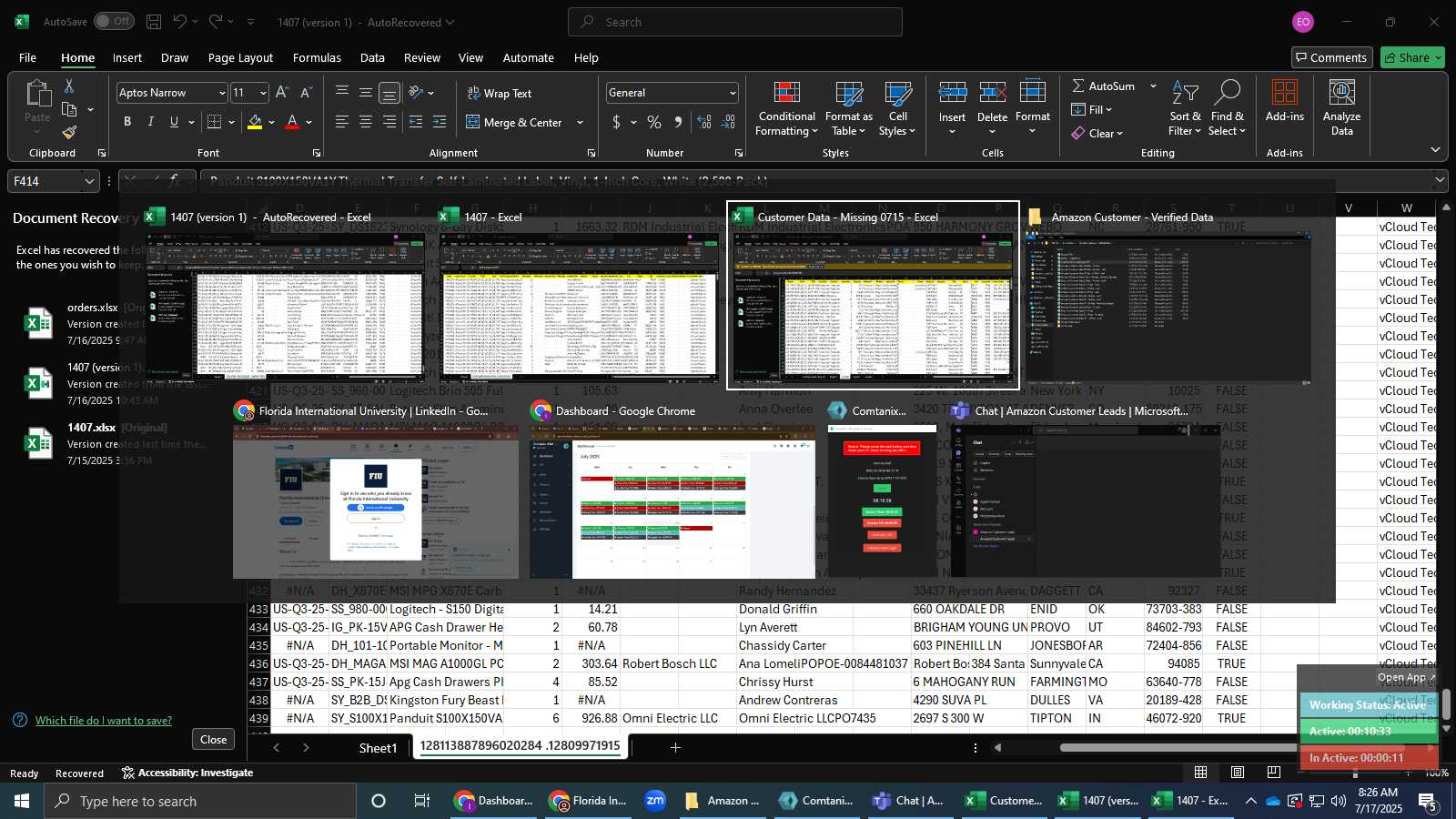Open the View tab
Viewport: 1456px width, 819px height.
click(x=470, y=57)
